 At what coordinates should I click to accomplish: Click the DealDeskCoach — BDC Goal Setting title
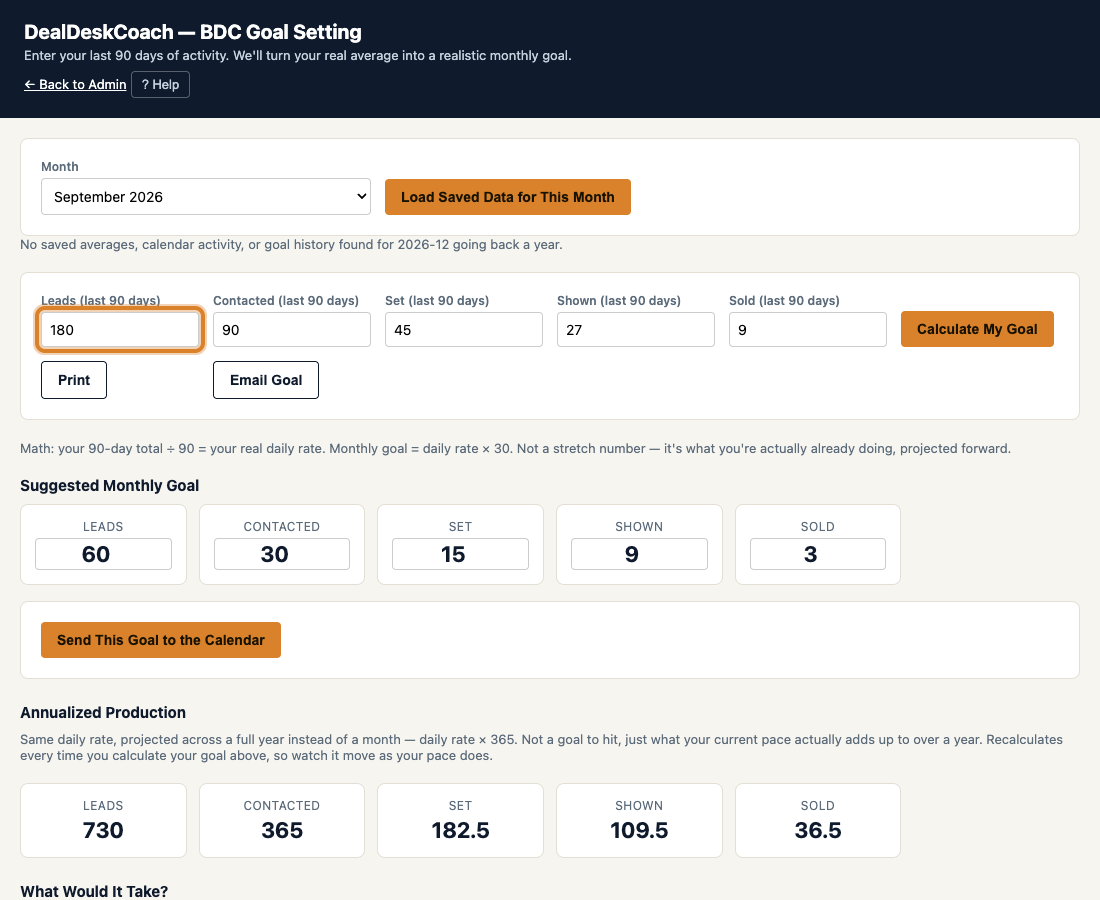tap(193, 32)
